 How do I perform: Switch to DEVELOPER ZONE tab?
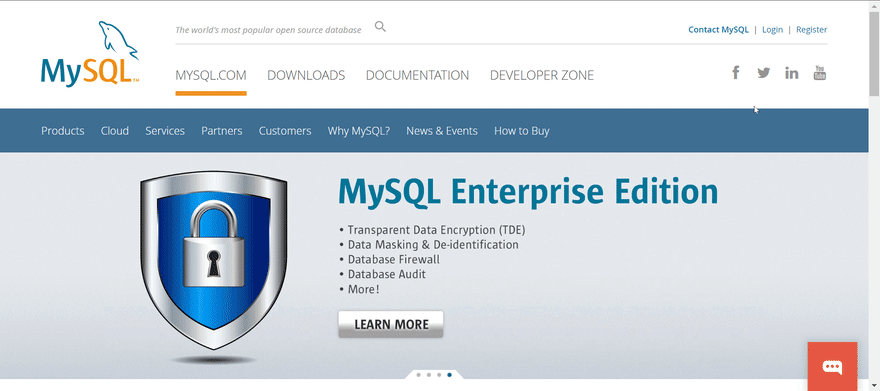coord(542,75)
